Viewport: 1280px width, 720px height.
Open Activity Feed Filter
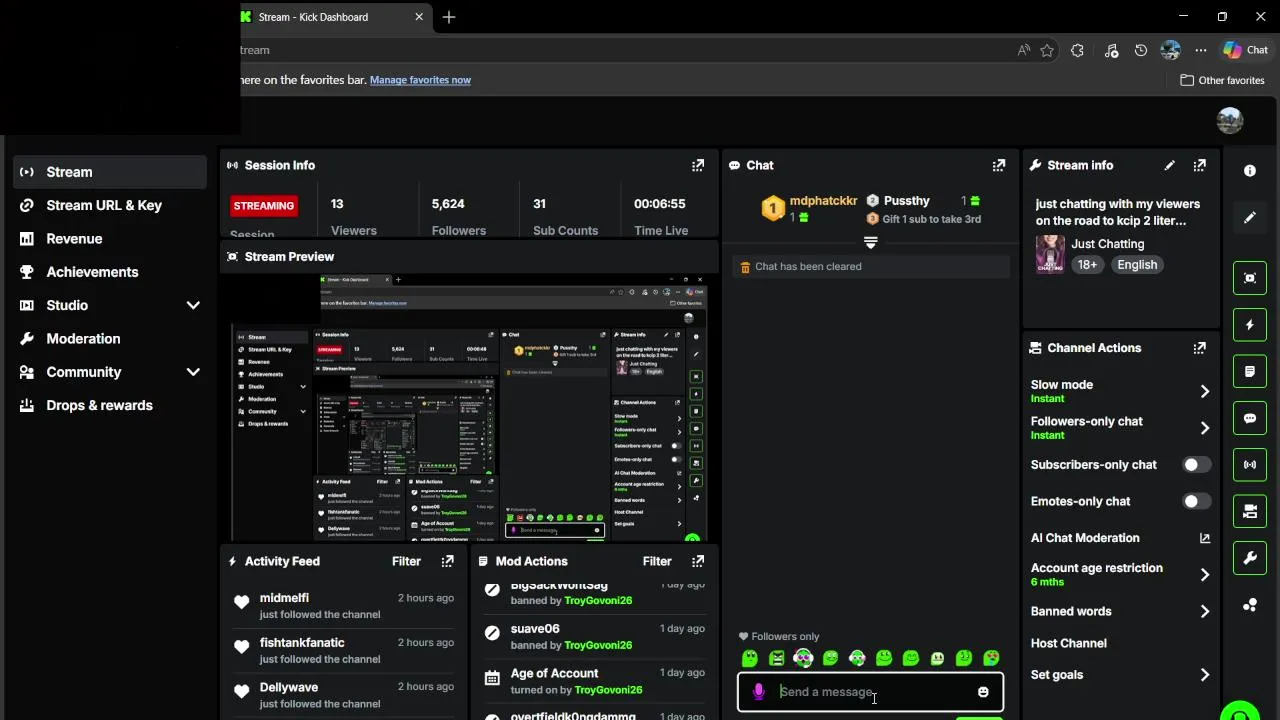pos(406,561)
